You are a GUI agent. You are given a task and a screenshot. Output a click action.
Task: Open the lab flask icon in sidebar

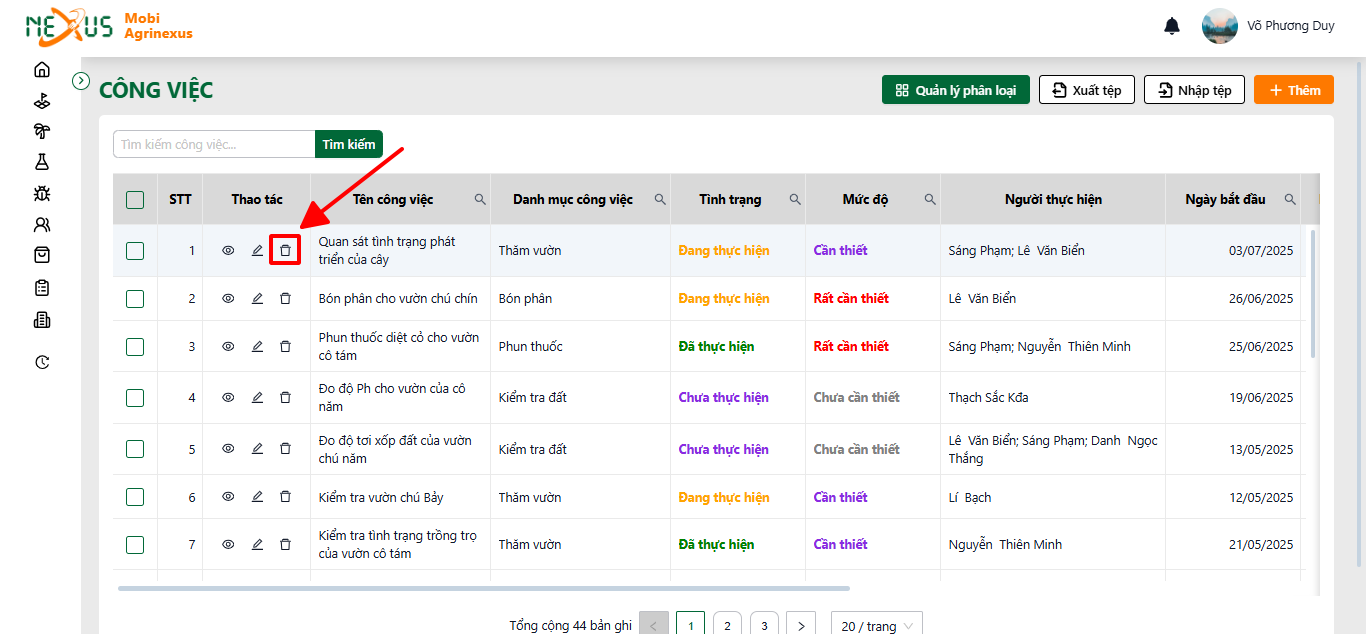coord(41,162)
